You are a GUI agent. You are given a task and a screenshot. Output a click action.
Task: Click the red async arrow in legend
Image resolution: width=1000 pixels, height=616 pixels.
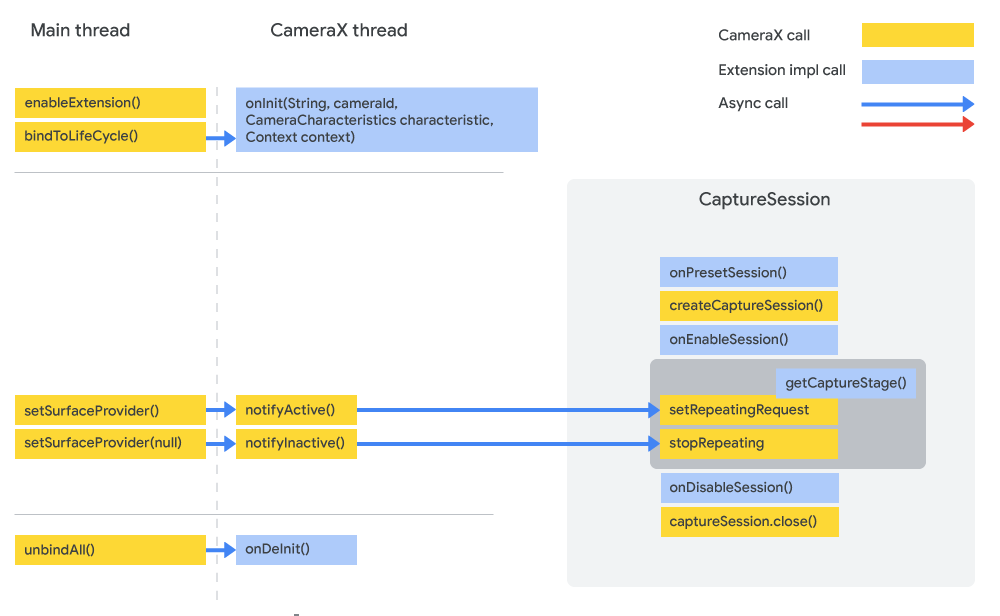[917, 124]
